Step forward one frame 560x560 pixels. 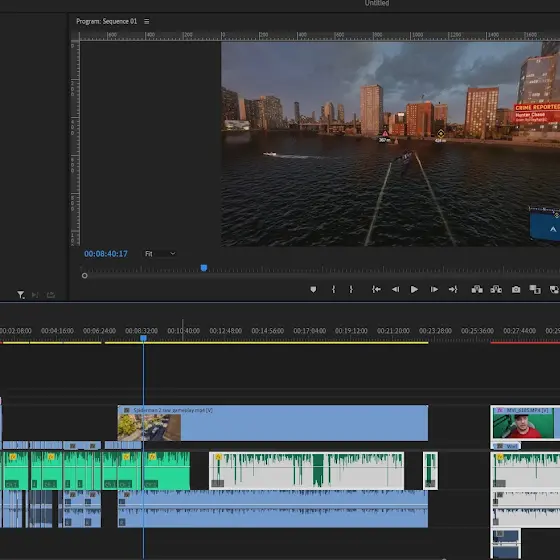point(434,289)
